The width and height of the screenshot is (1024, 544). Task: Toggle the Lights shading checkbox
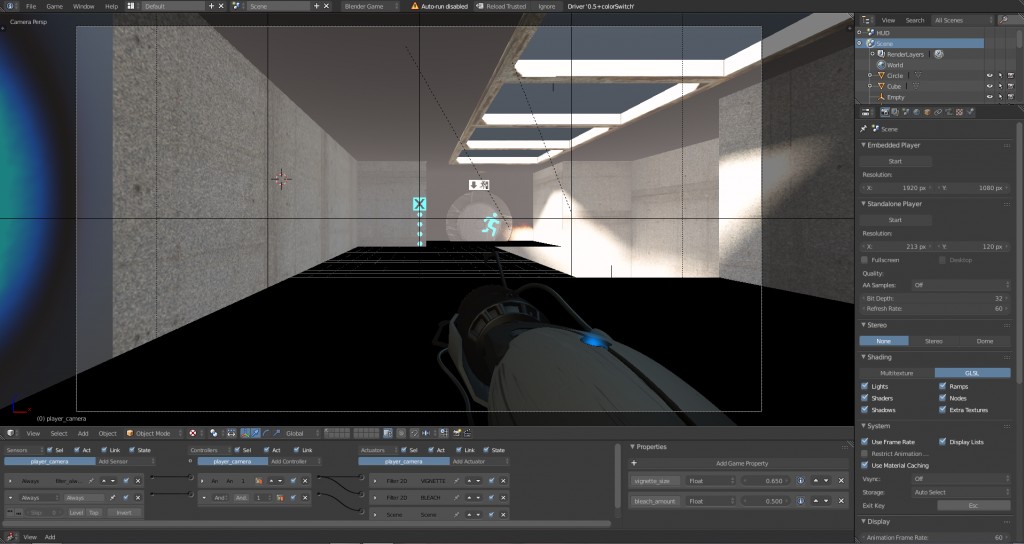tap(865, 386)
